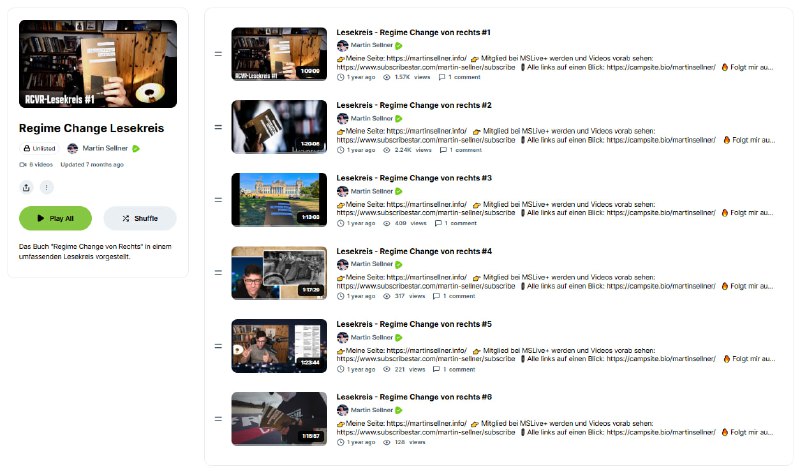
Task: Click the verified badge in playlist sidebar
Action: point(136,148)
